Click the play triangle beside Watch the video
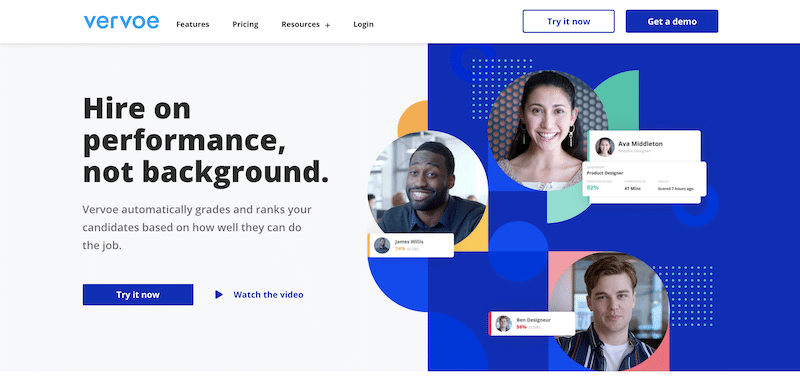This screenshot has width=800, height=384. 219,295
